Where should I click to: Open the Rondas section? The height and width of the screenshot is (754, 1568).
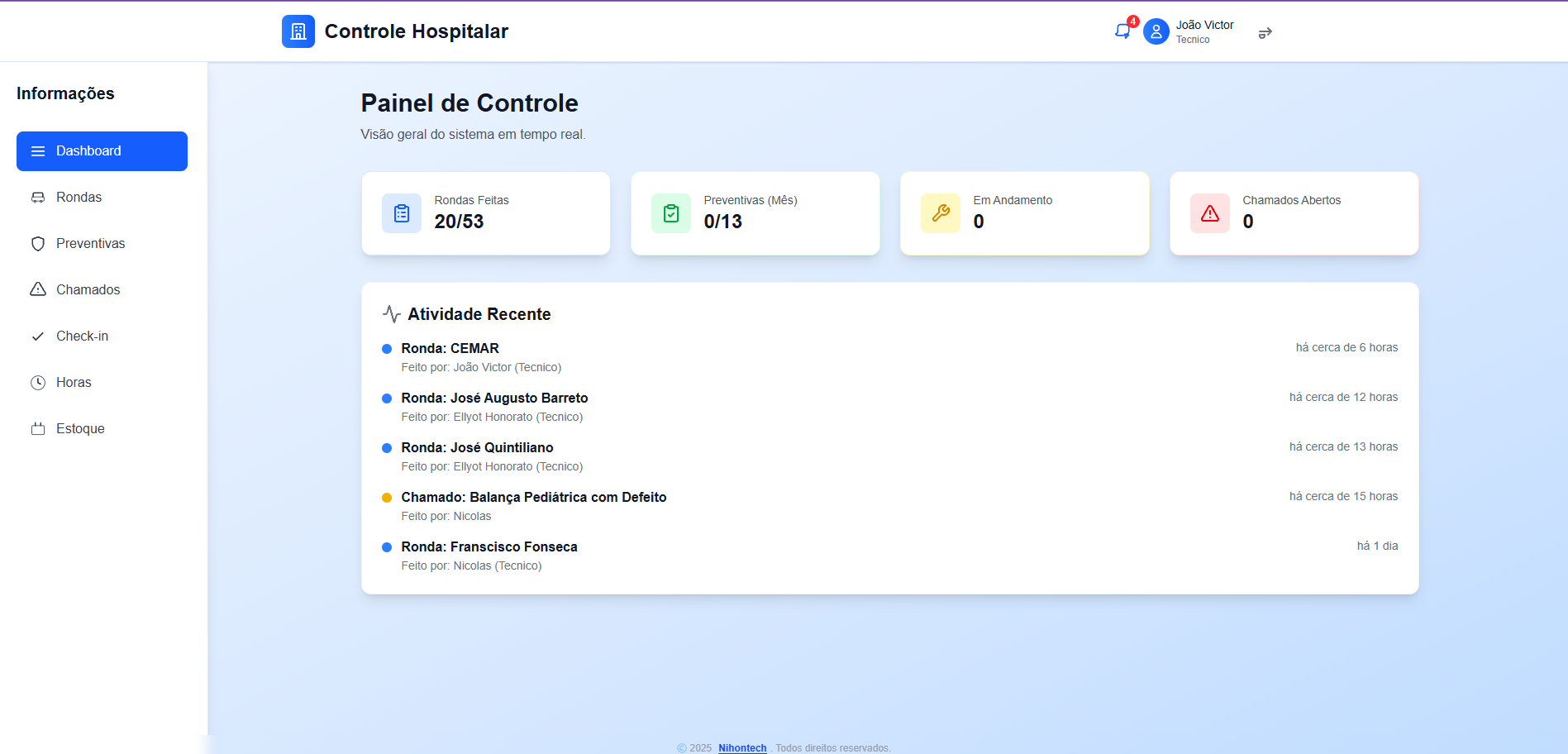(75, 197)
